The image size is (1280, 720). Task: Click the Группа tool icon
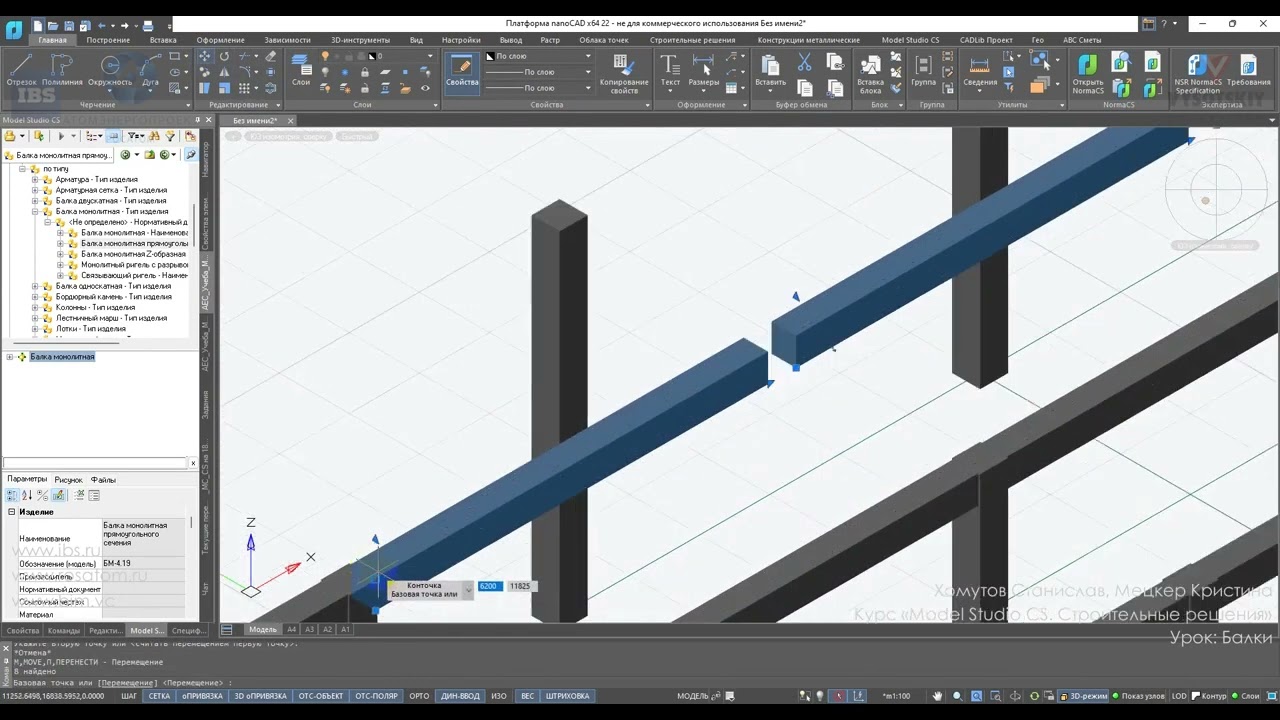coord(924,70)
